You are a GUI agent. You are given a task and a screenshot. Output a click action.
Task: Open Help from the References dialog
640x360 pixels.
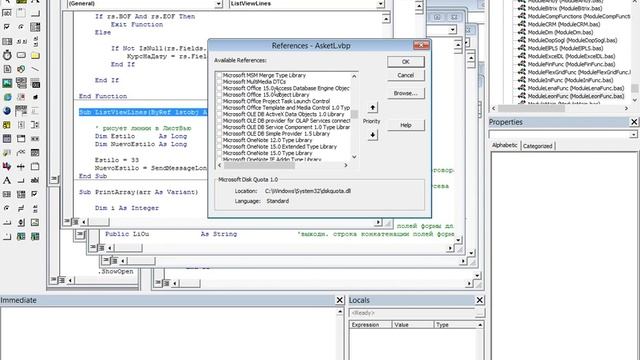click(x=406, y=125)
